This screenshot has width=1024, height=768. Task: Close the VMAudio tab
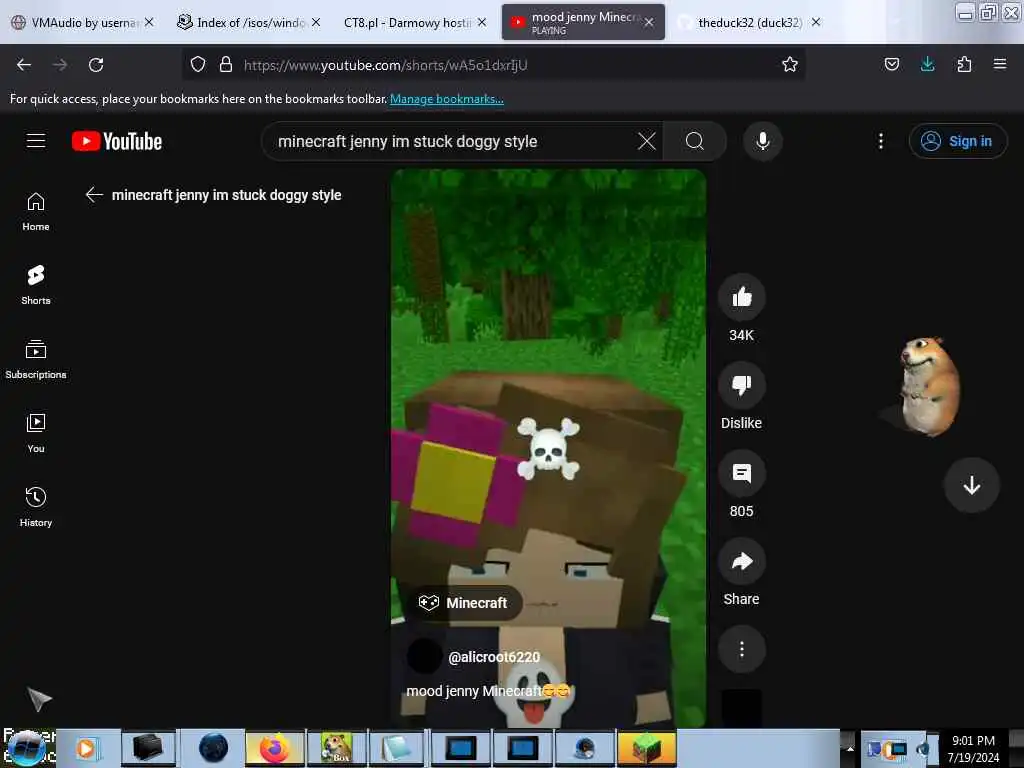150,22
